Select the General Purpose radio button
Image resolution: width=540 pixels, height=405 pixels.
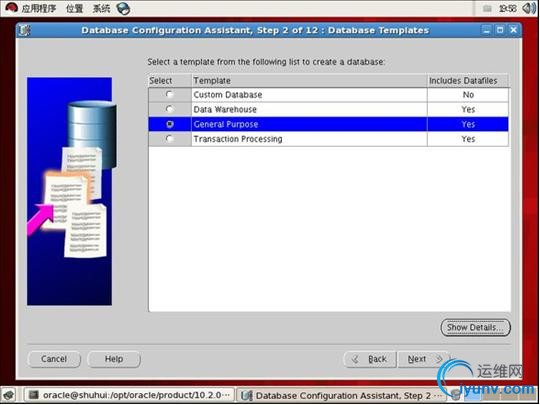tap(169, 124)
